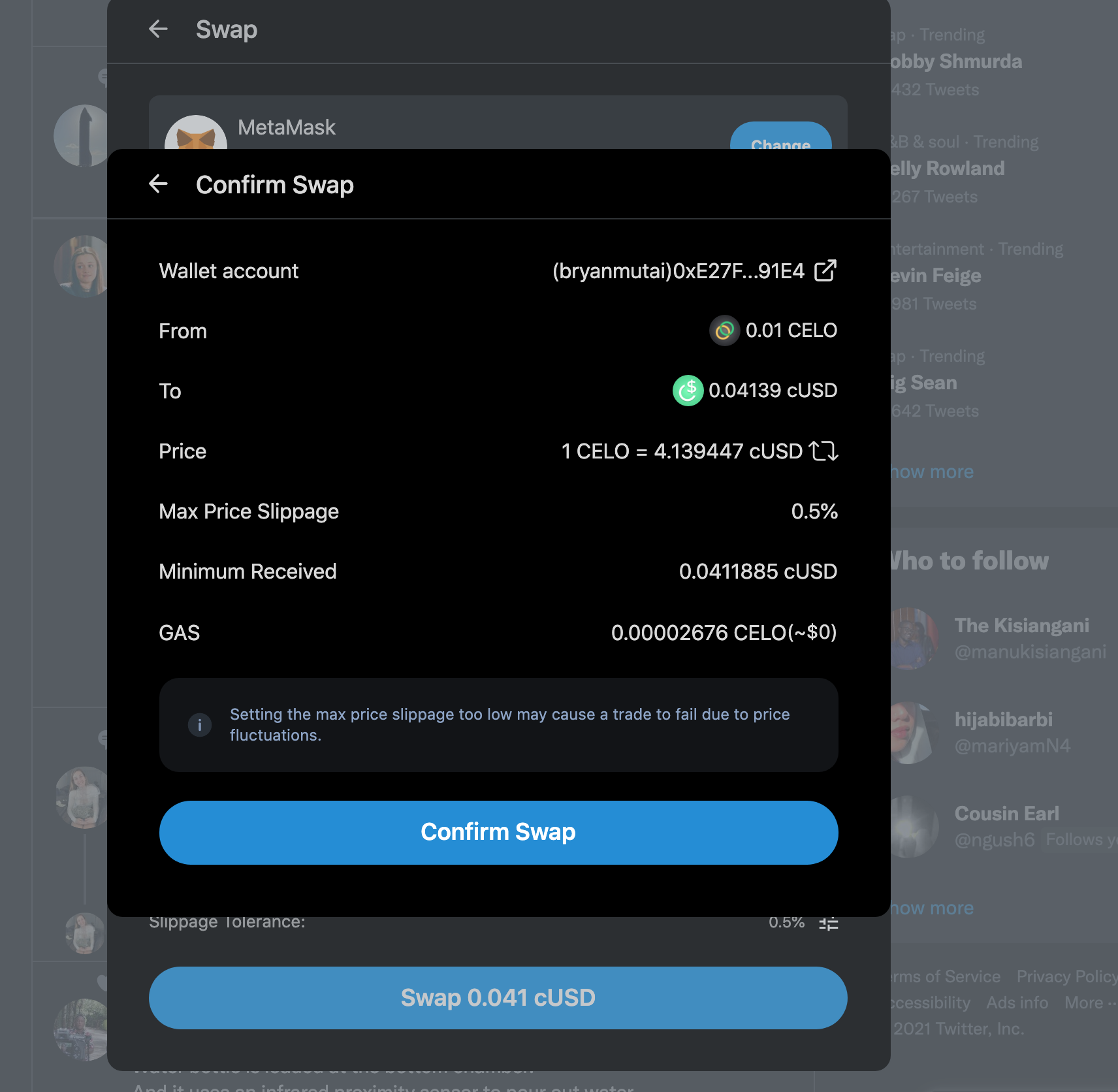The width and height of the screenshot is (1118, 1092).
Task: Click the CELO token icon
Action: (724, 330)
